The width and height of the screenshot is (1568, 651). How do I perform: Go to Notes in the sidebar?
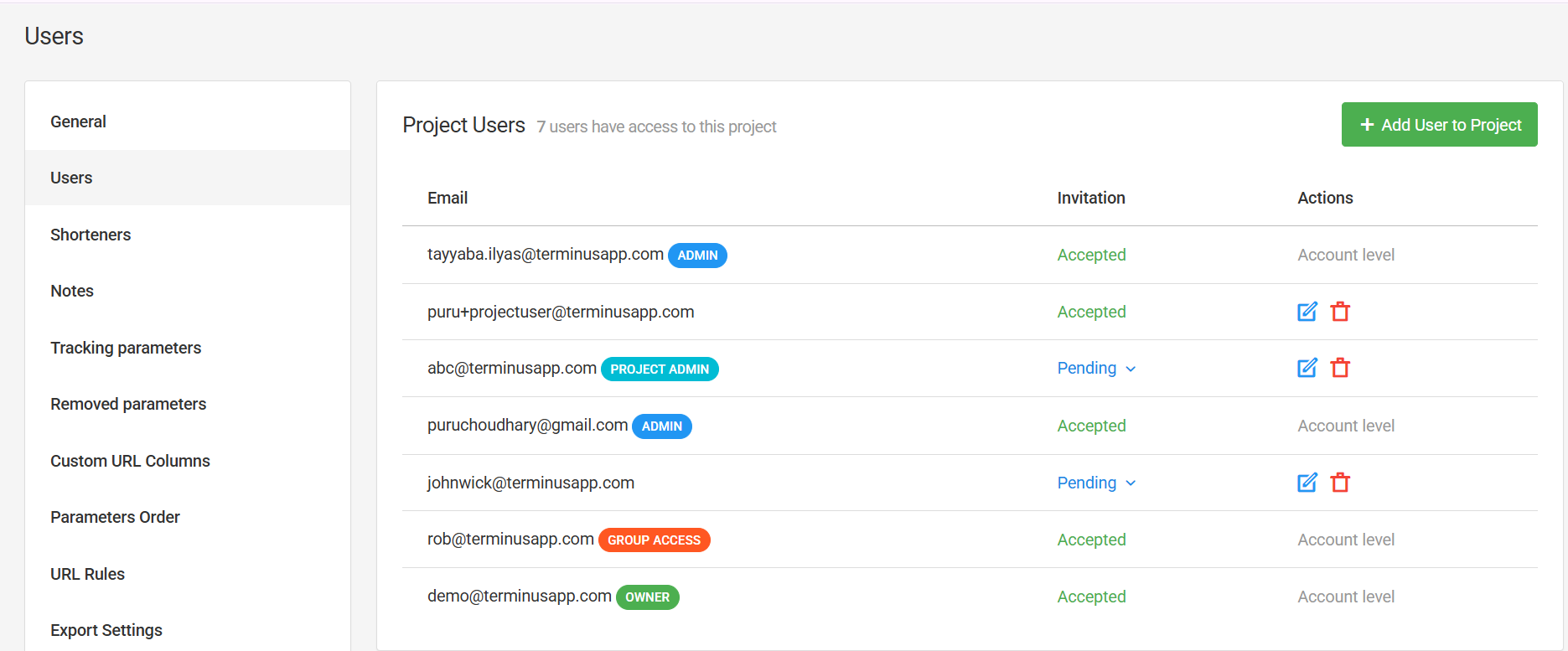coord(188,291)
